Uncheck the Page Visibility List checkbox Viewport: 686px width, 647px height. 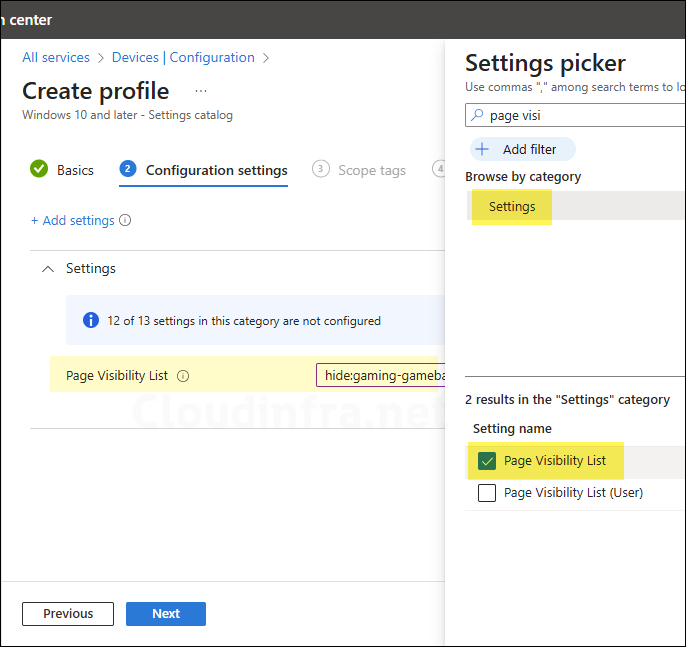(487, 461)
